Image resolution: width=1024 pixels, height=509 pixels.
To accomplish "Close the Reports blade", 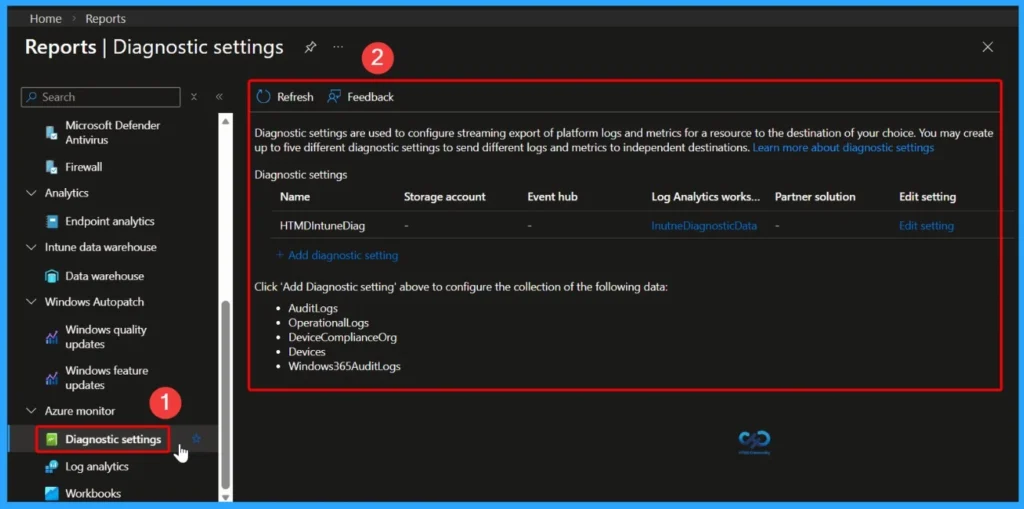I will point(988,47).
